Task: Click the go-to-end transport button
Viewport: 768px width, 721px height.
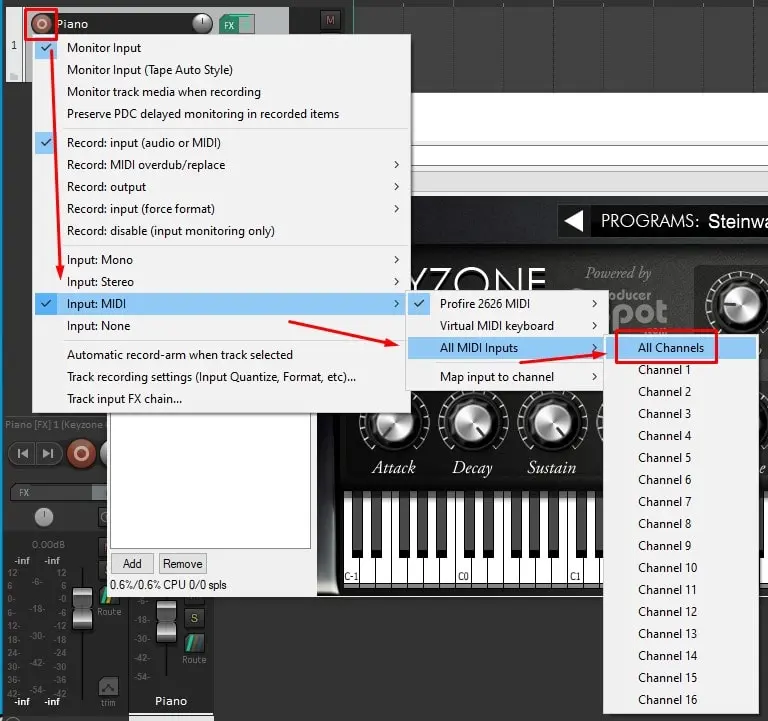Action: tap(48, 454)
